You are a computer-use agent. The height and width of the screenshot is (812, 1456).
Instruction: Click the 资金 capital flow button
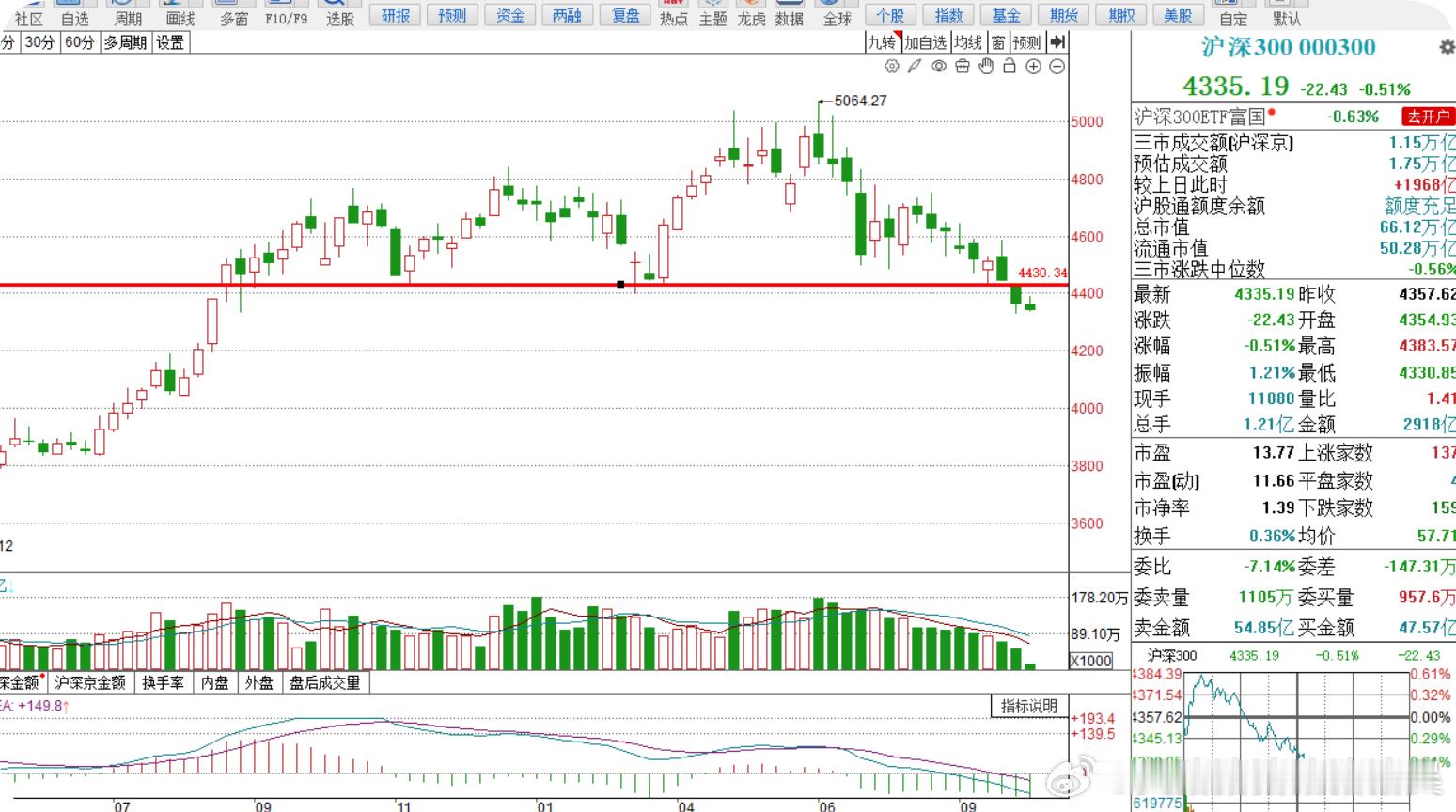[x=510, y=15]
